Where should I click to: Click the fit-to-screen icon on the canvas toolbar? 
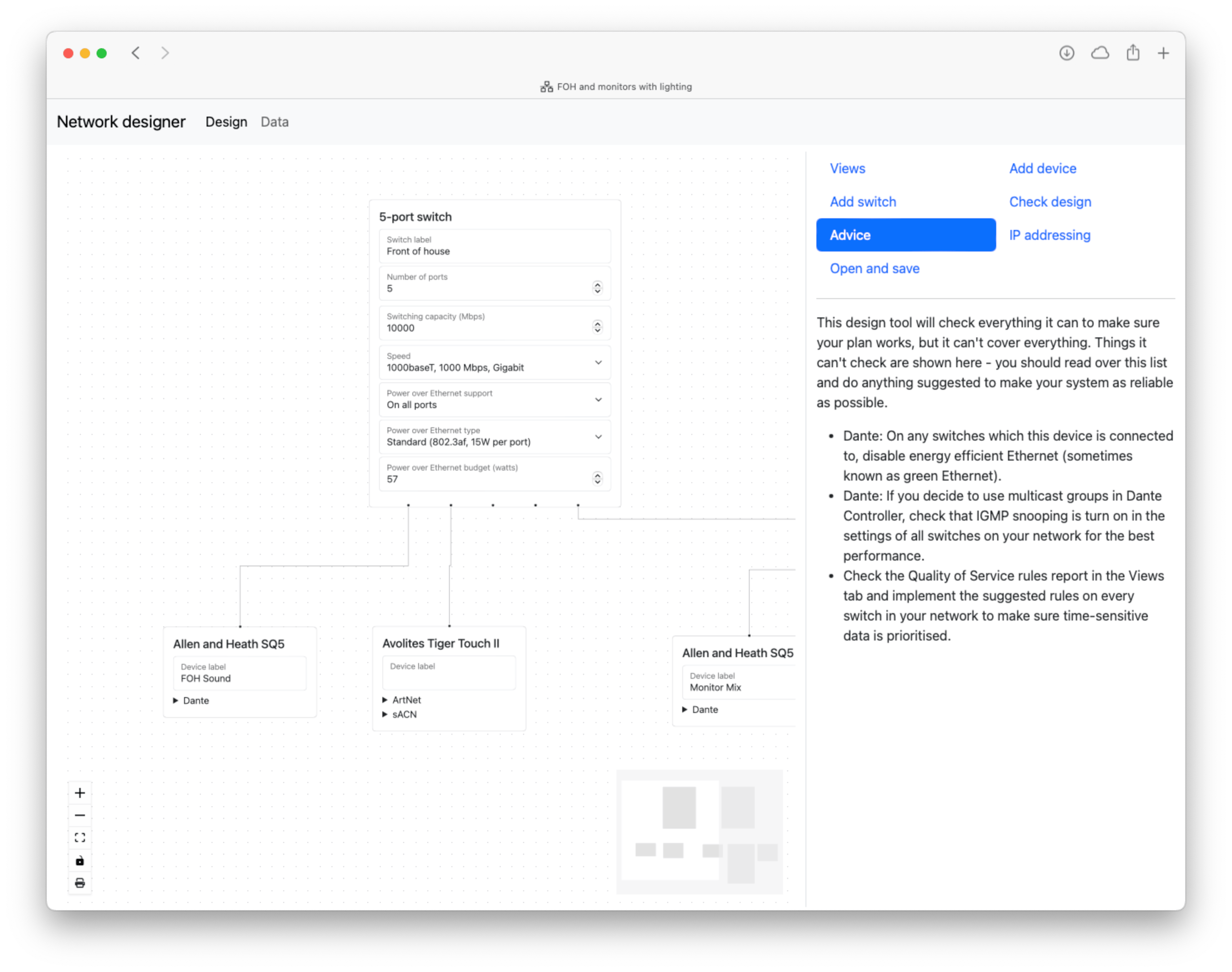(x=80, y=837)
